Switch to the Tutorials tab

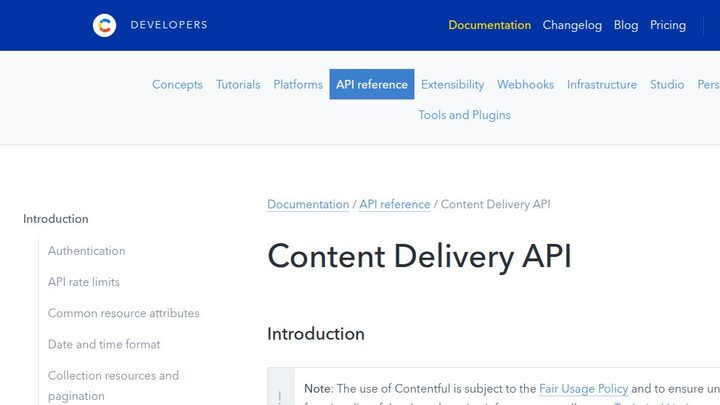click(x=238, y=84)
